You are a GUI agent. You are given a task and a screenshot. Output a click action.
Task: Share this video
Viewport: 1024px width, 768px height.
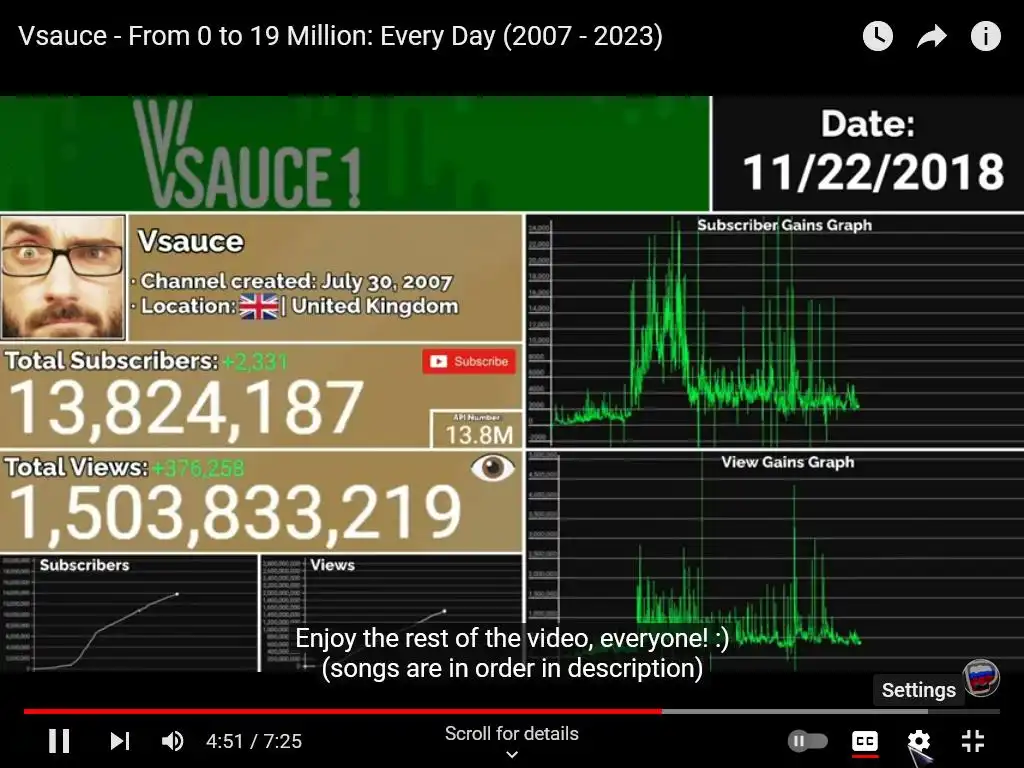click(x=932, y=36)
